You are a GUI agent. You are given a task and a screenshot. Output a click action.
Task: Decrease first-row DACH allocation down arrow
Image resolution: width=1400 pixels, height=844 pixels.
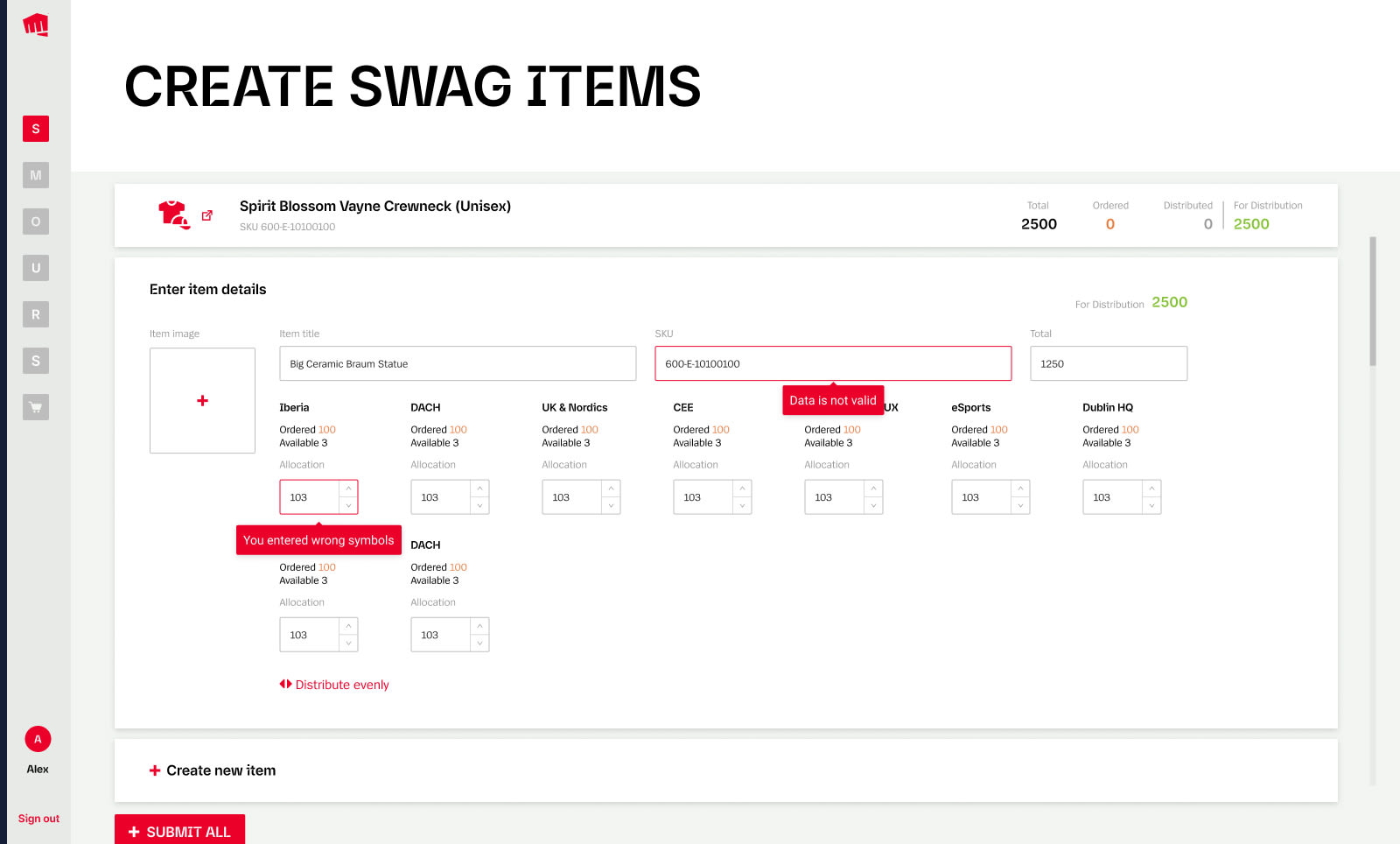[479, 506]
